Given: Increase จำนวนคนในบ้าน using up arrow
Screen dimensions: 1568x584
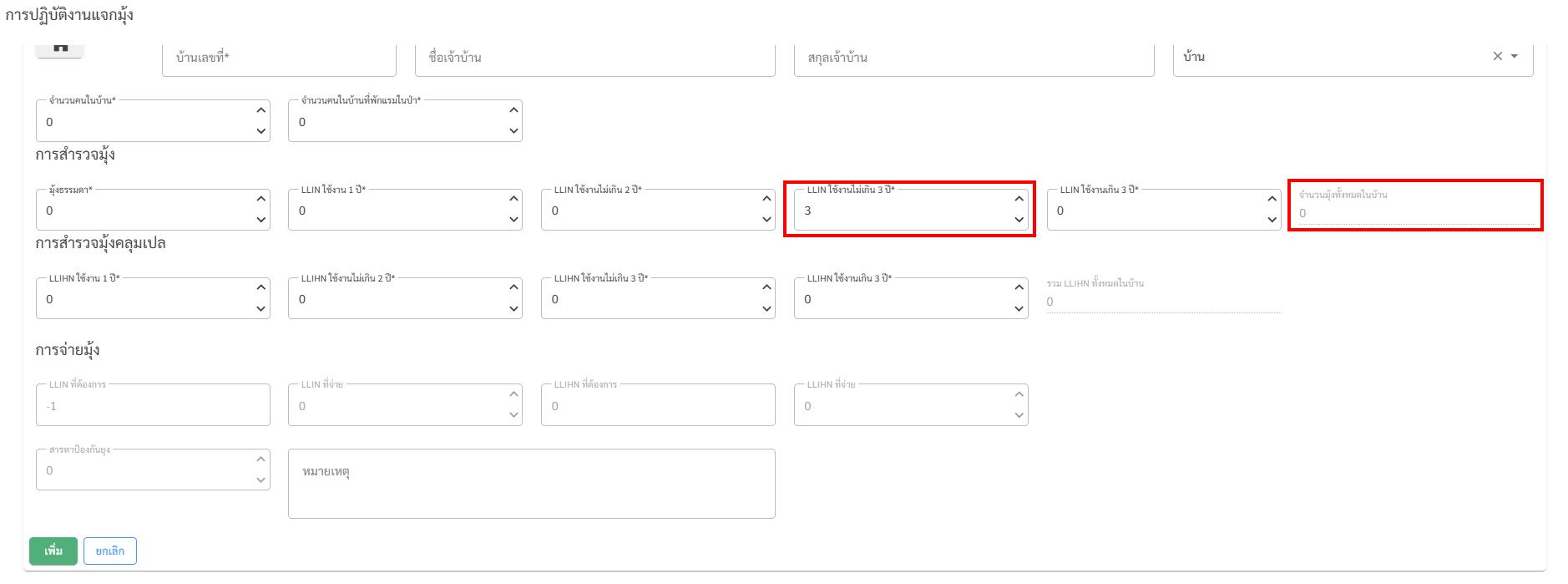Looking at the screenshot, I should [x=261, y=110].
